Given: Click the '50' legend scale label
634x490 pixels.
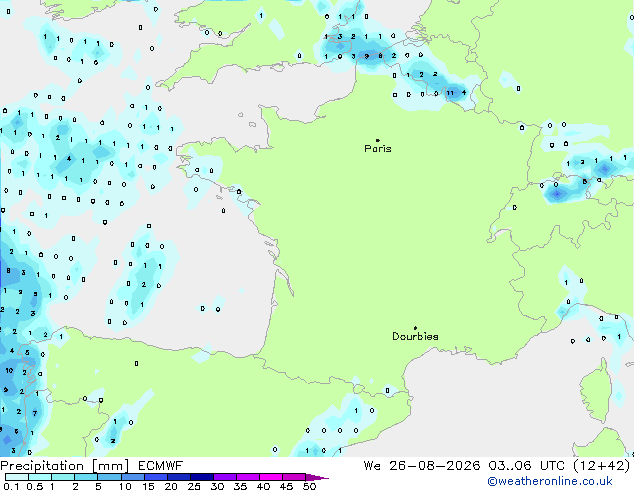Looking at the screenshot, I should [310, 486].
